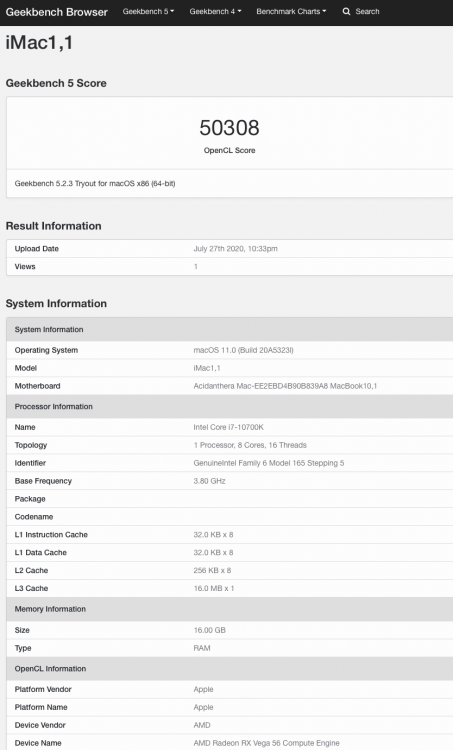This screenshot has height=750, width=453.
Task: Select the RAM memory type value
Action: pos(202,648)
